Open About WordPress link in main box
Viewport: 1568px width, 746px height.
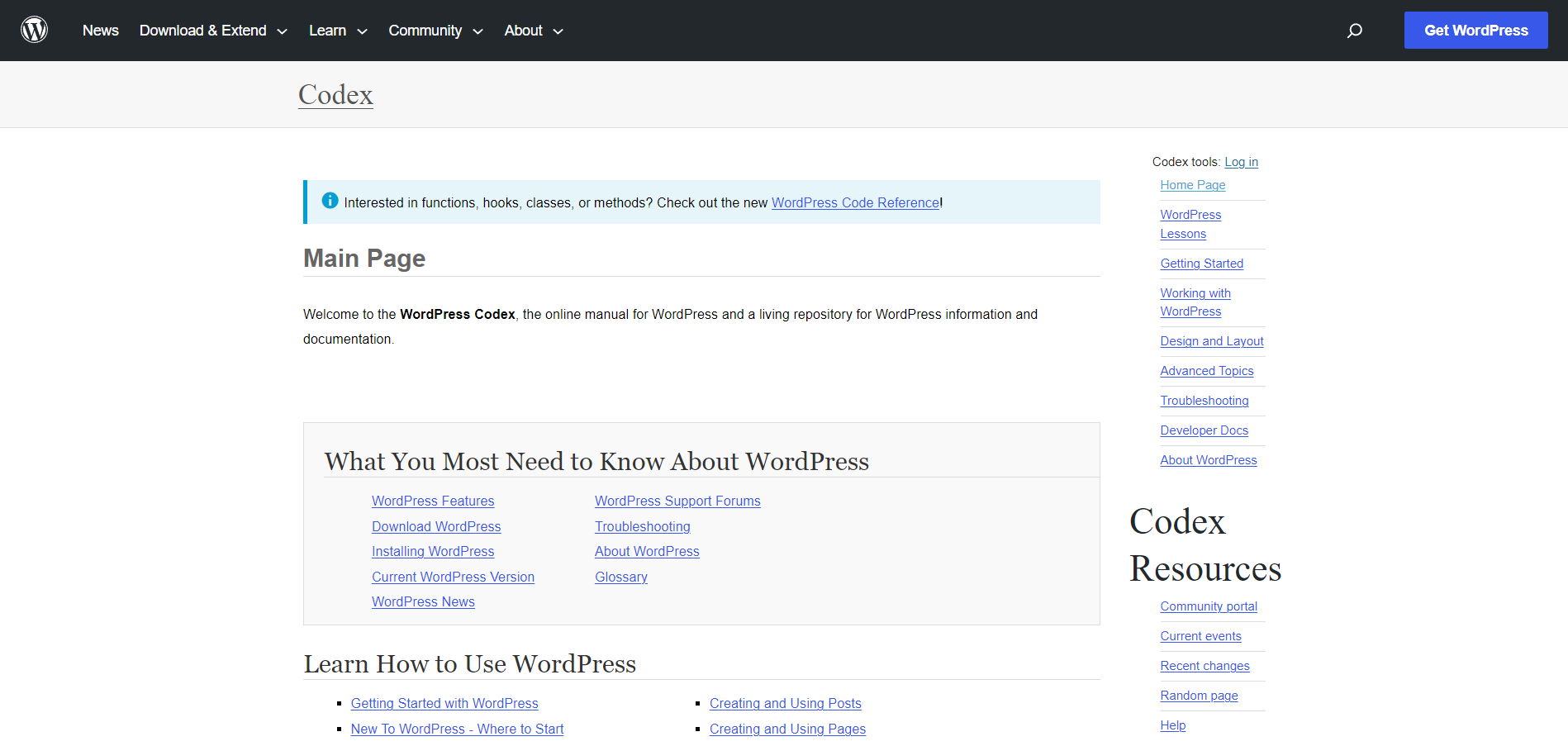(647, 551)
